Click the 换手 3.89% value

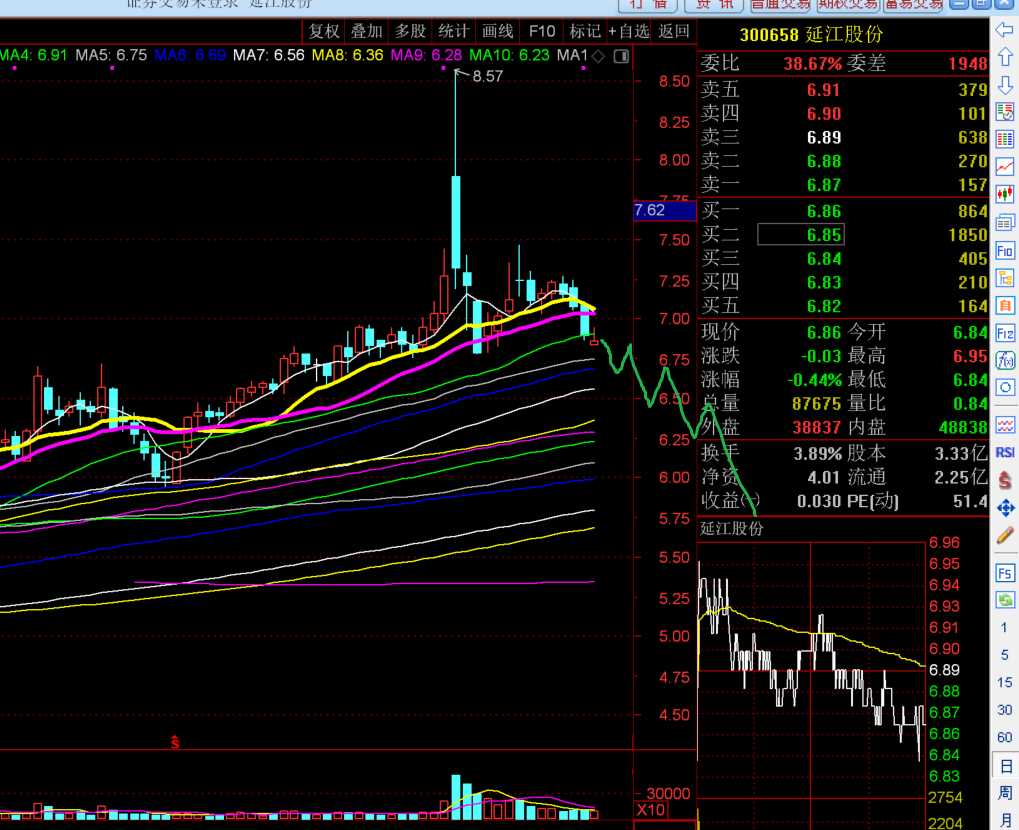pyautogui.click(x=818, y=454)
